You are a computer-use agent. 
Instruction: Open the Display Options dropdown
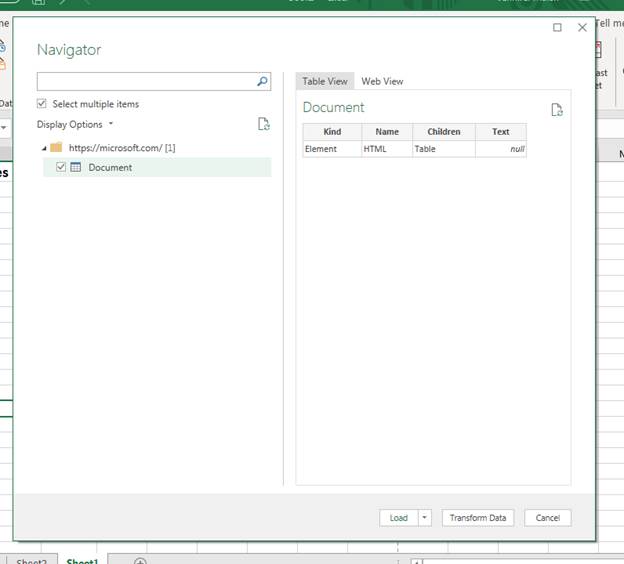(75, 125)
